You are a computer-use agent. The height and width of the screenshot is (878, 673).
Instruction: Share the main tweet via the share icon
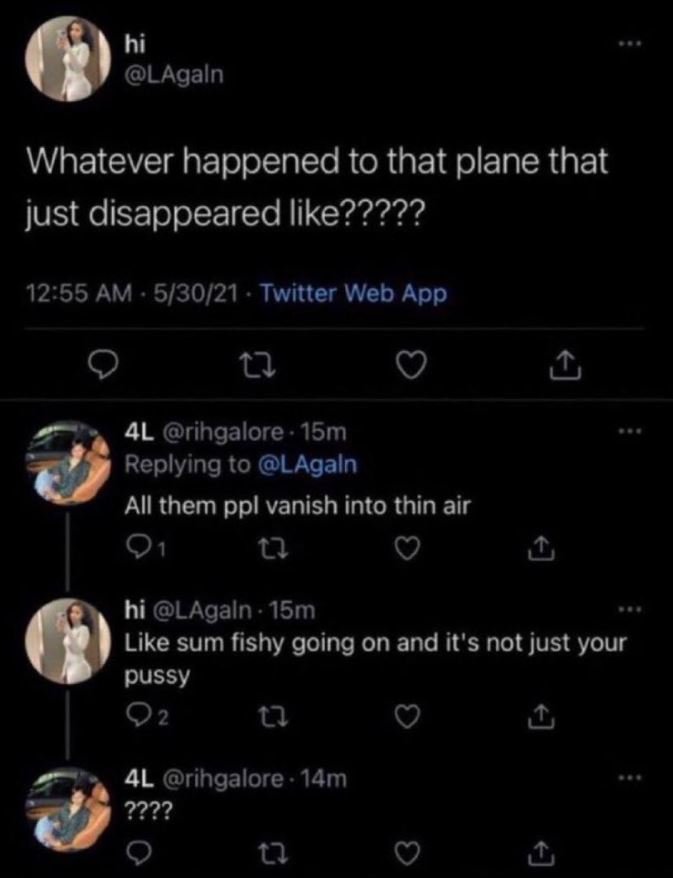(x=567, y=367)
